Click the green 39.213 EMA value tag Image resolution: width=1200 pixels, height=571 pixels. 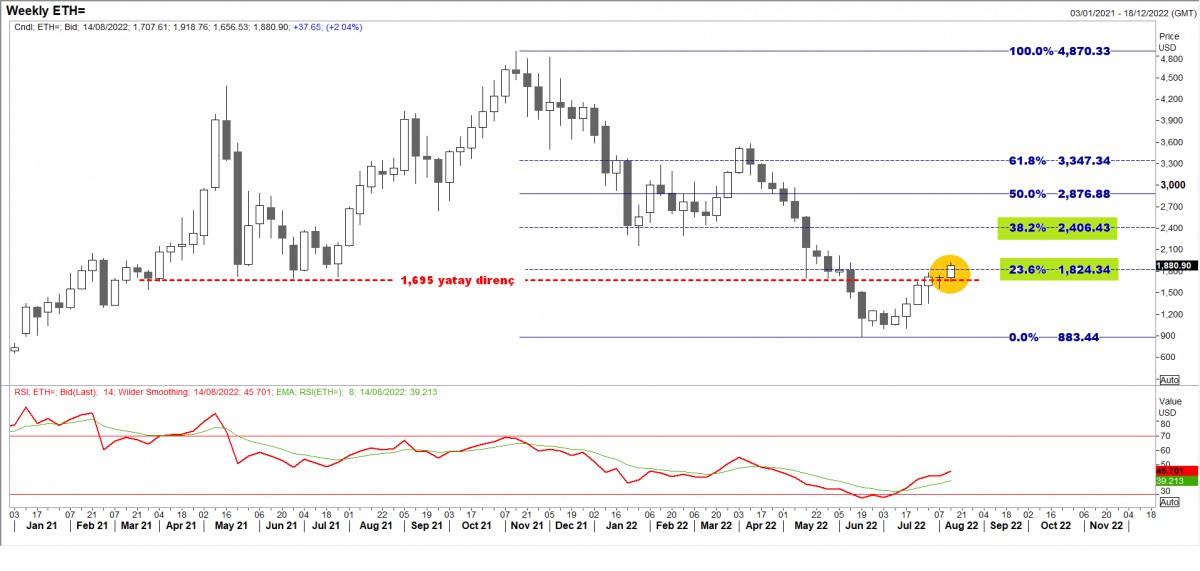click(1169, 481)
